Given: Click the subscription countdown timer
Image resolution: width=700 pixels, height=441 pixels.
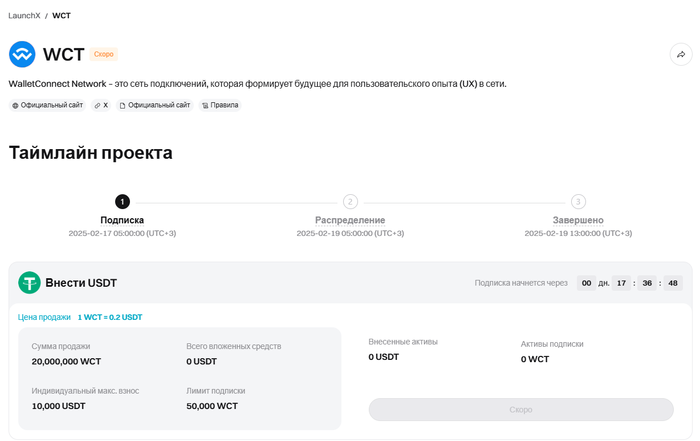Looking at the screenshot, I should point(630,283).
